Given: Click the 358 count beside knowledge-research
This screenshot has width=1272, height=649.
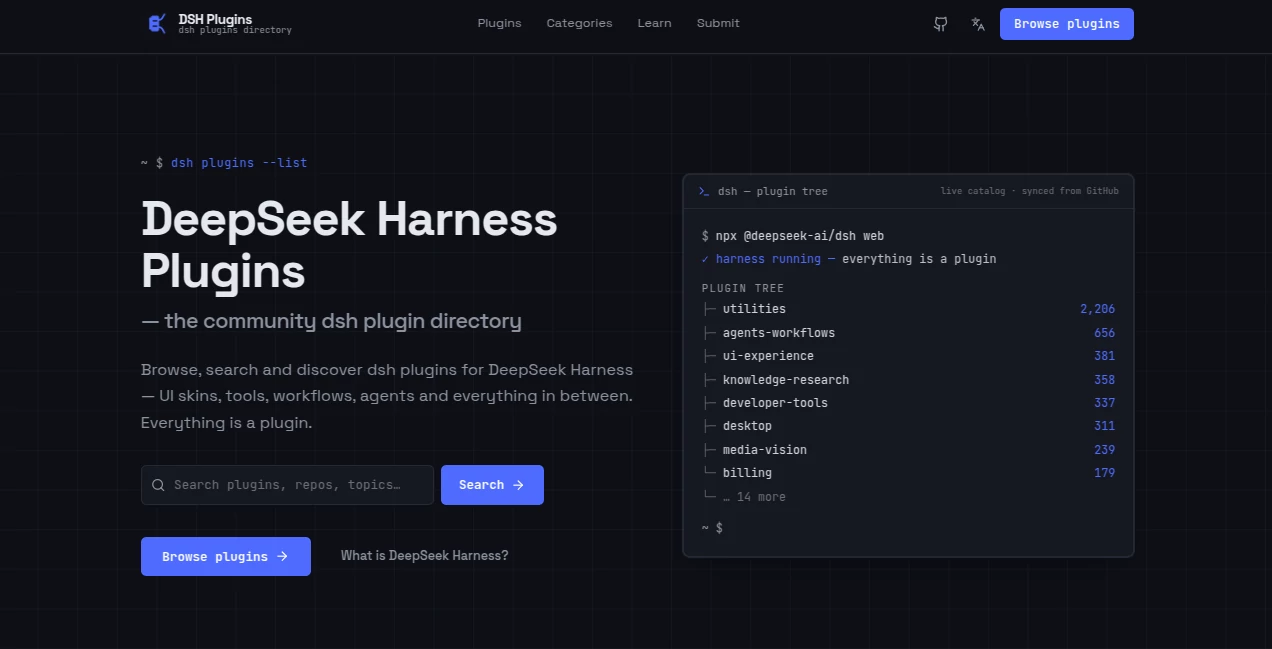Looking at the screenshot, I should (1104, 380).
